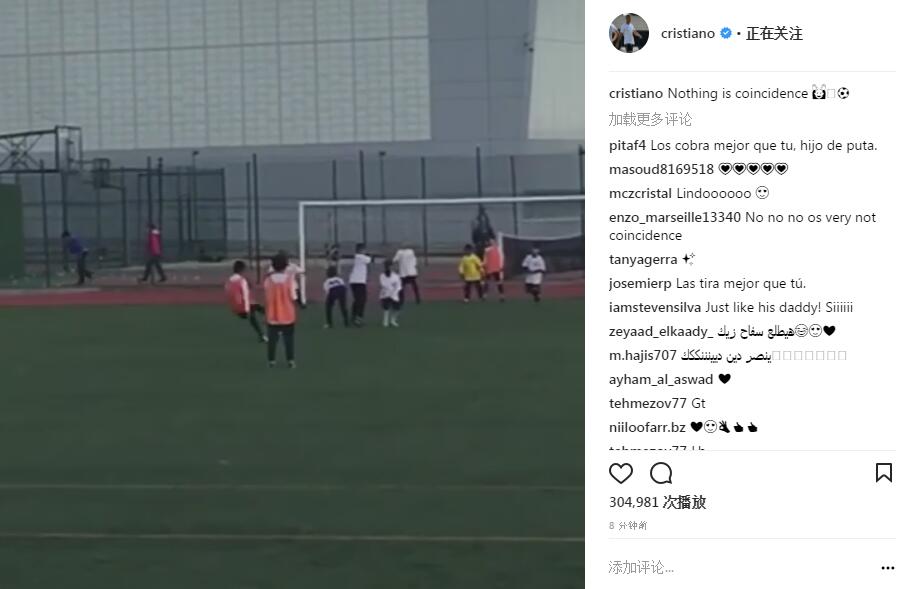
Task: Visit the tanyagerra commenter profile
Action: tap(643, 260)
